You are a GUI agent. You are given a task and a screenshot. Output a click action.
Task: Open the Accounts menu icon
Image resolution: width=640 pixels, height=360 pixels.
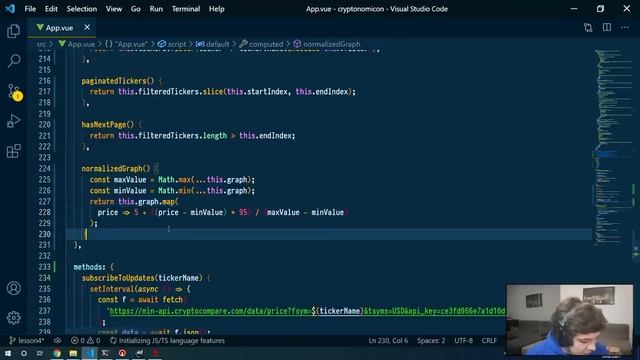click(x=13, y=288)
